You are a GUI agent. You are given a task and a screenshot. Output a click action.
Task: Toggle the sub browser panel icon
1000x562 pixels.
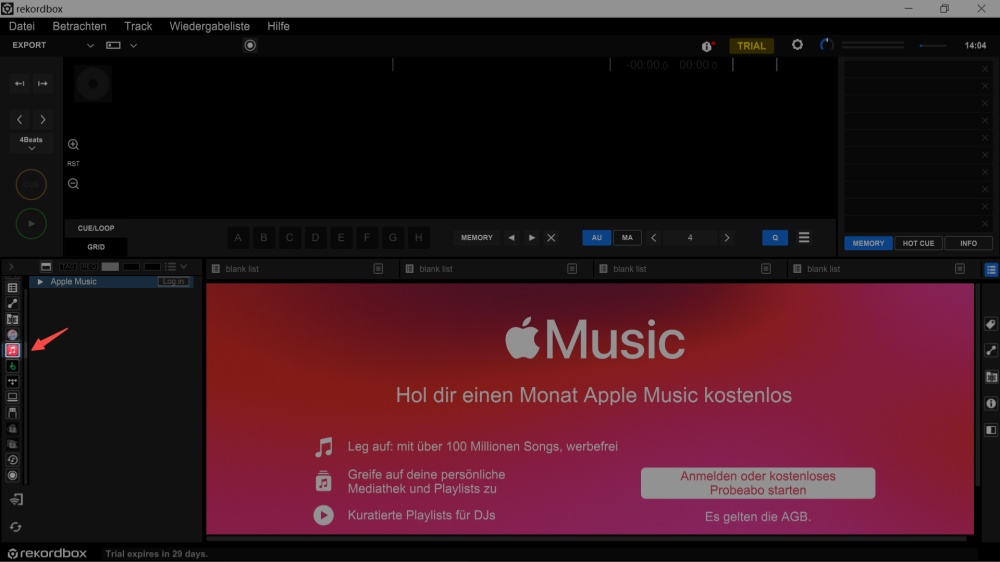click(990, 430)
